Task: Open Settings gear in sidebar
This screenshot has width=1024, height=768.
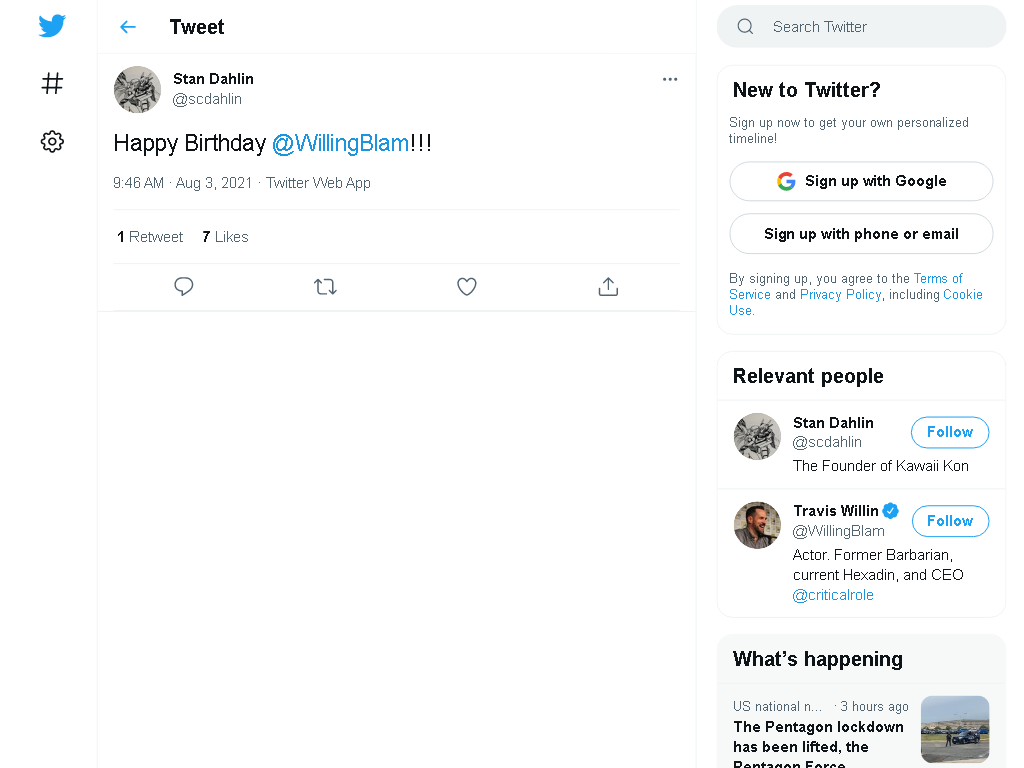Action: pos(52,141)
